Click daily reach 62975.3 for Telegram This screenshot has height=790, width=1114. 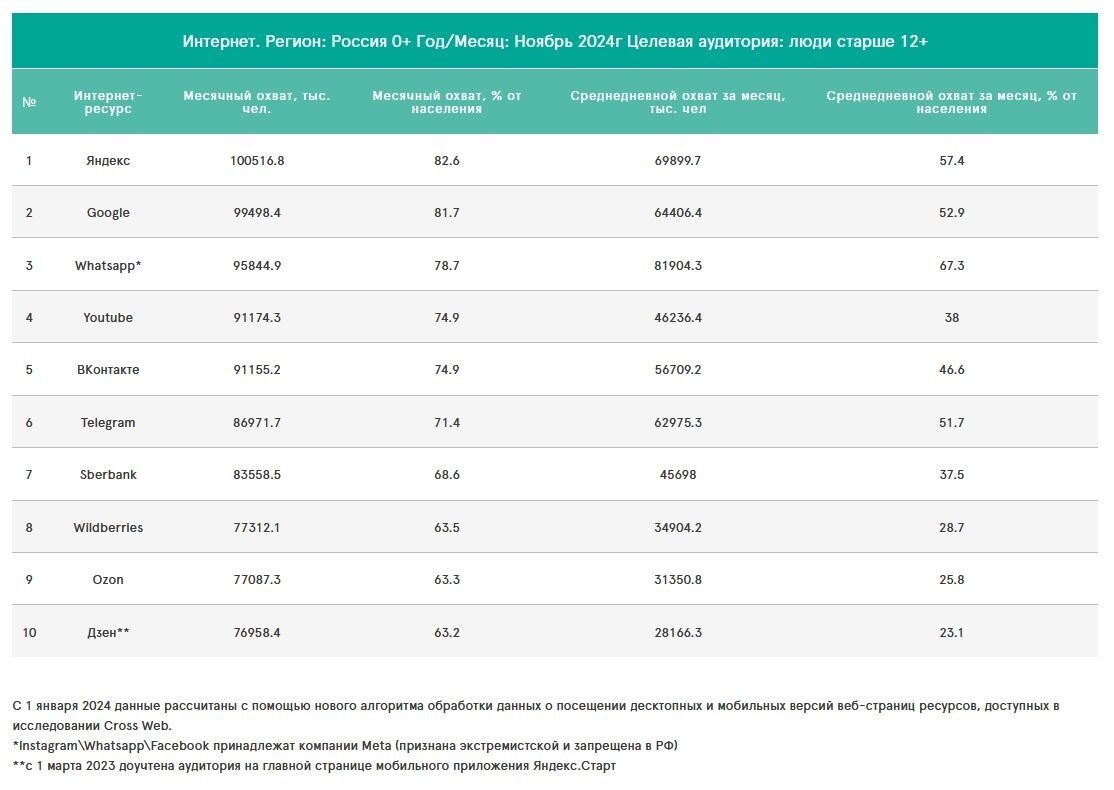(x=678, y=423)
